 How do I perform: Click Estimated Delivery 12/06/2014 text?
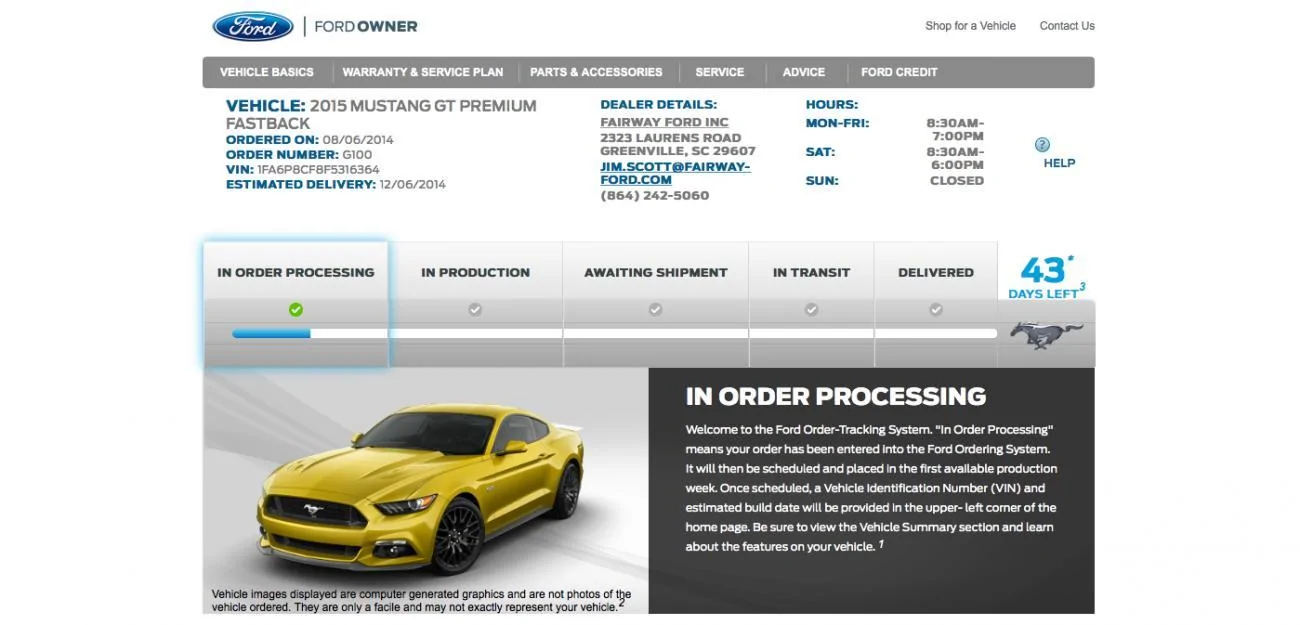click(x=336, y=185)
